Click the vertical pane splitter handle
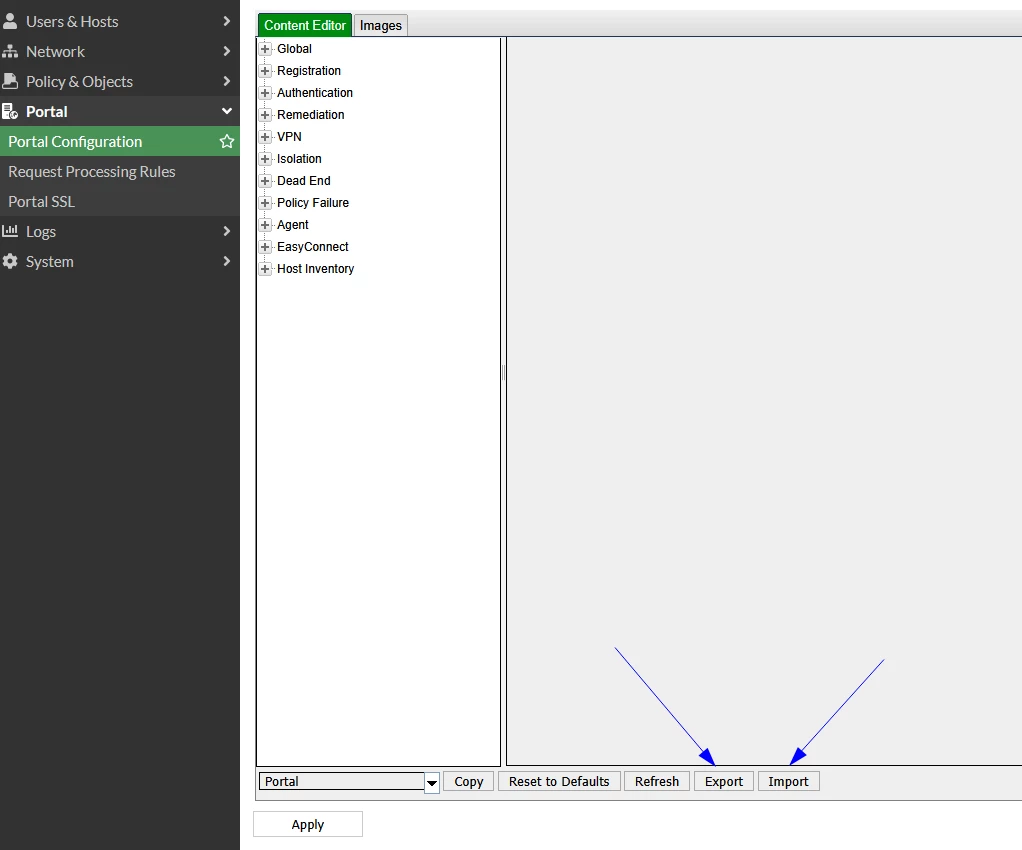The width and height of the screenshot is (1022, 850). [x=503, y=373]
